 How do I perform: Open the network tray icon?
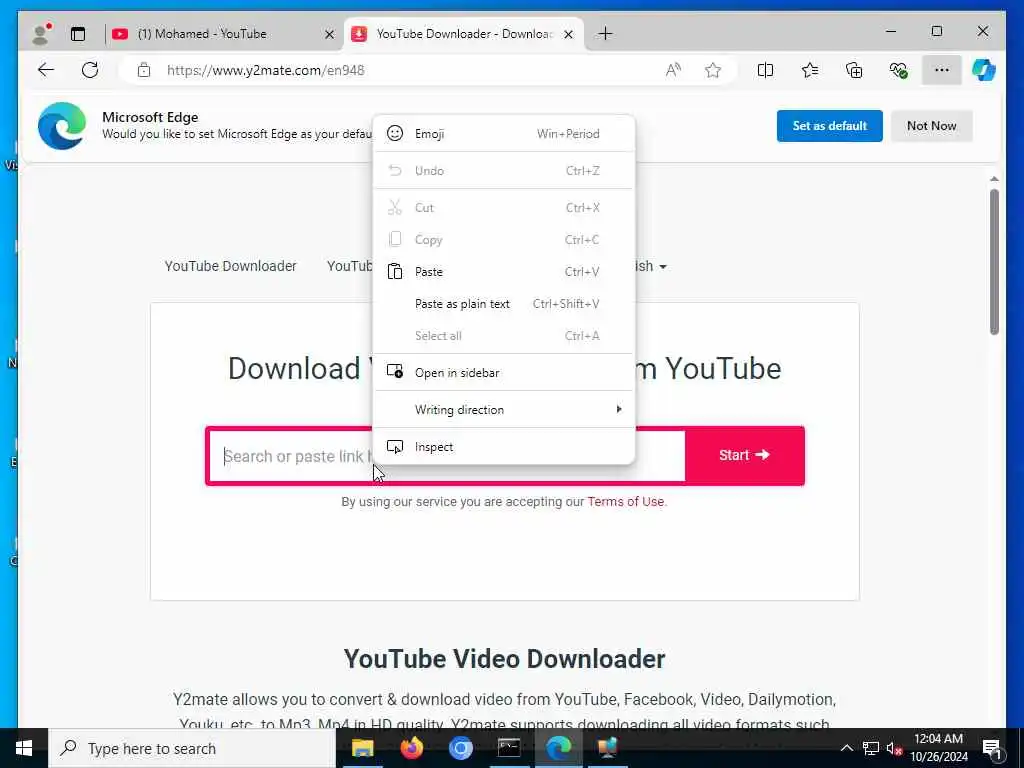coord(871,748)
